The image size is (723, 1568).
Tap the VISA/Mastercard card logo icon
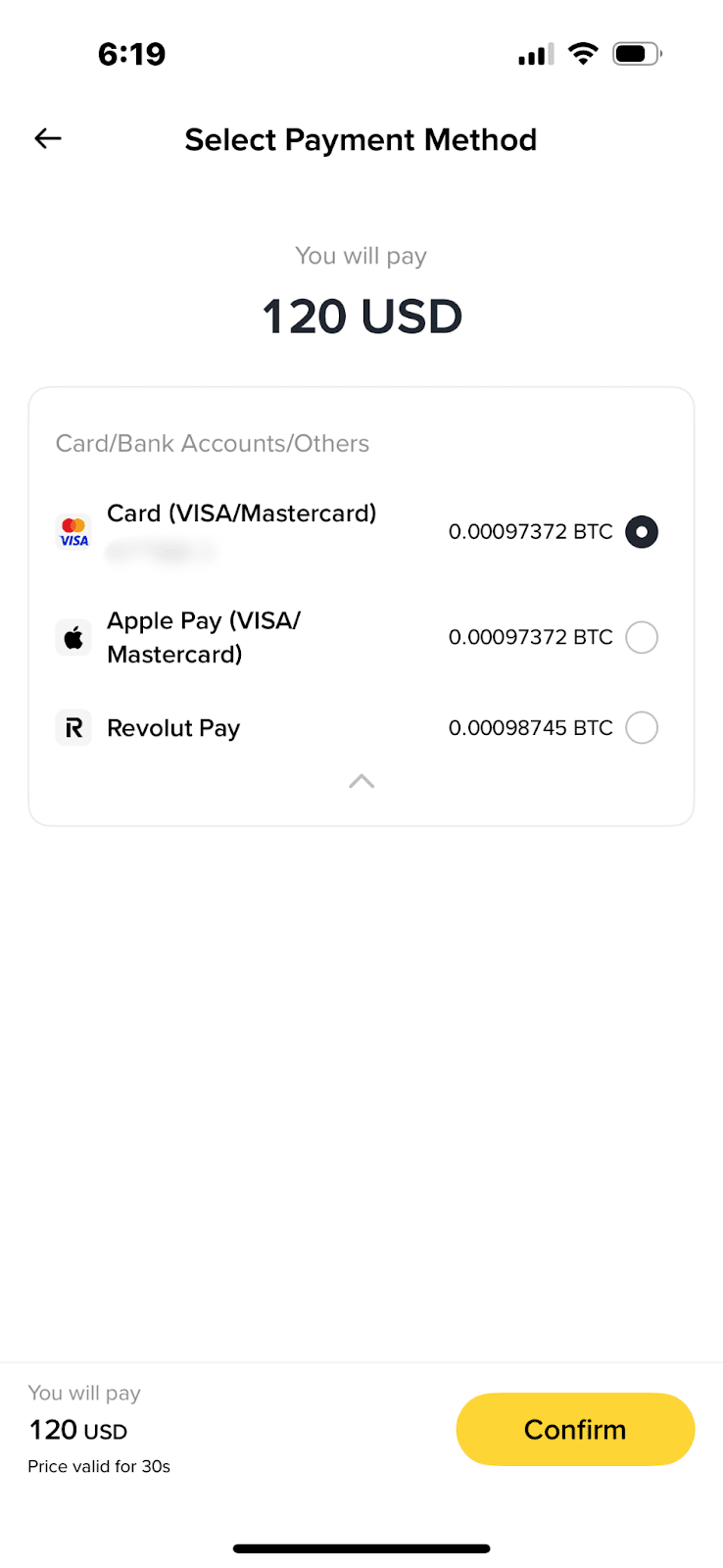pos(73,532)
